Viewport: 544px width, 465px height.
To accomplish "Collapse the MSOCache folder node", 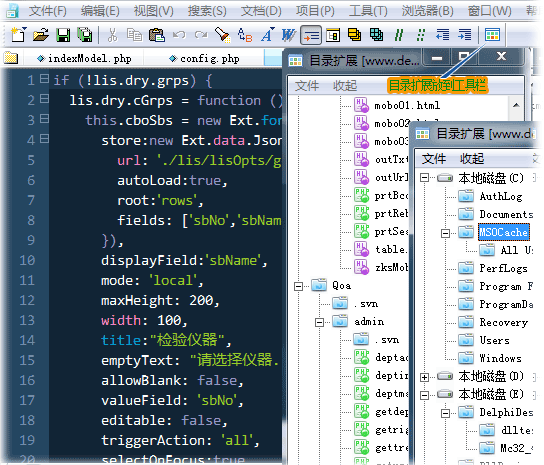I will [445, 233].
